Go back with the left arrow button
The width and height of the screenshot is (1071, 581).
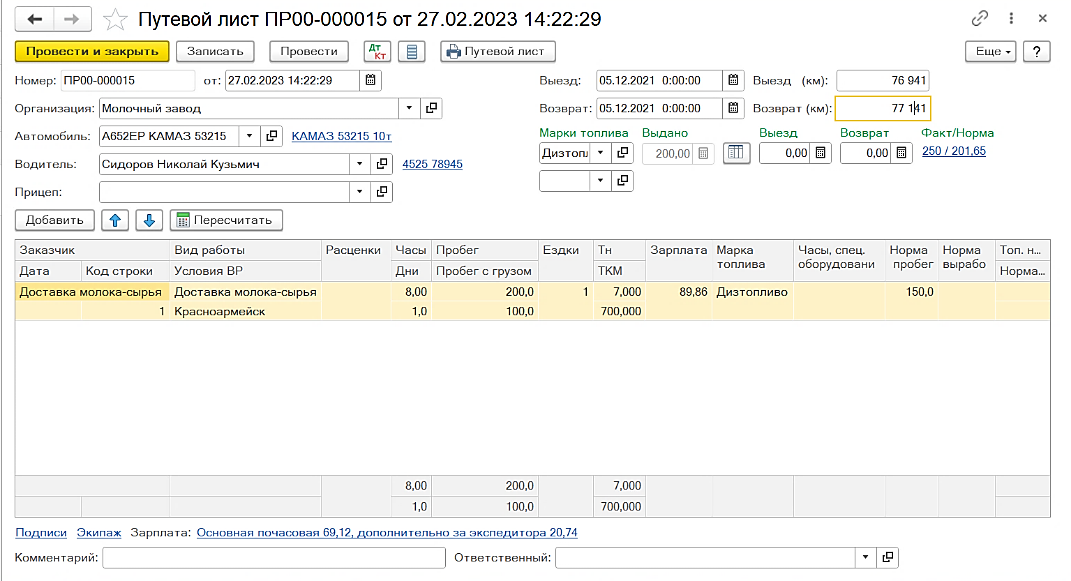point(34,19)
